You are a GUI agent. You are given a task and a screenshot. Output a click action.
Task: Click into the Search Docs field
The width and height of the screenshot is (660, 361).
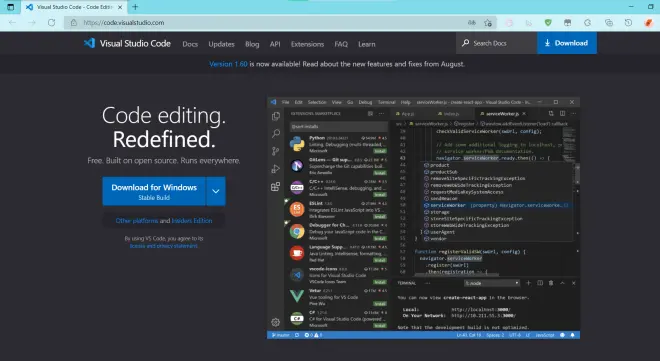(x=497, y=43)
